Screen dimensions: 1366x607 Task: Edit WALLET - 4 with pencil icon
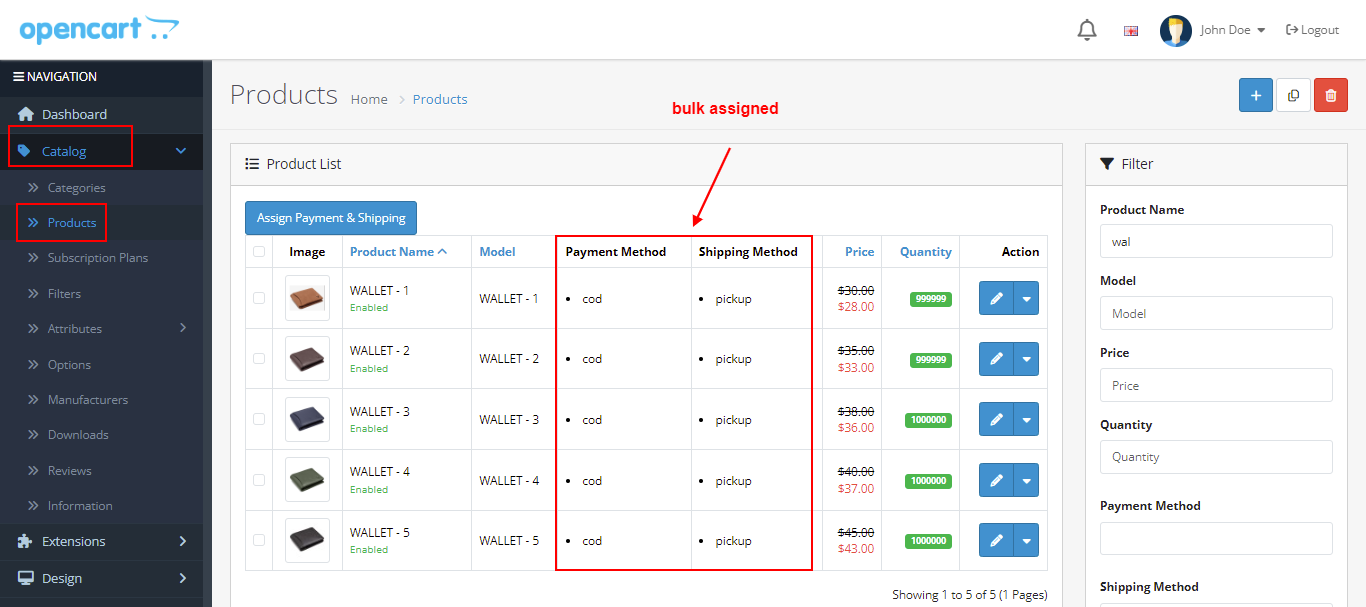pos(996,480)
